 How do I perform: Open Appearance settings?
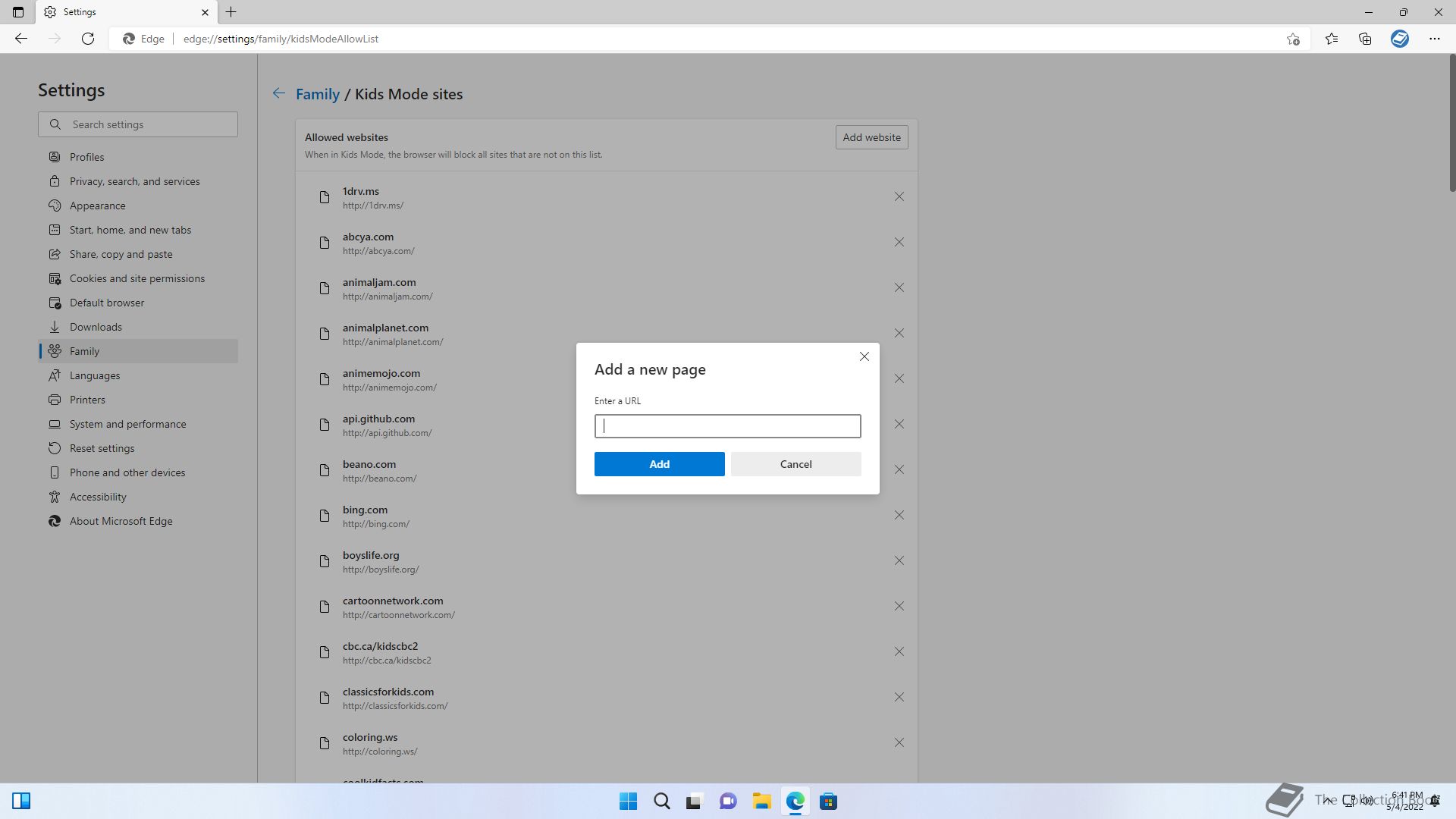tap(138, 206)
